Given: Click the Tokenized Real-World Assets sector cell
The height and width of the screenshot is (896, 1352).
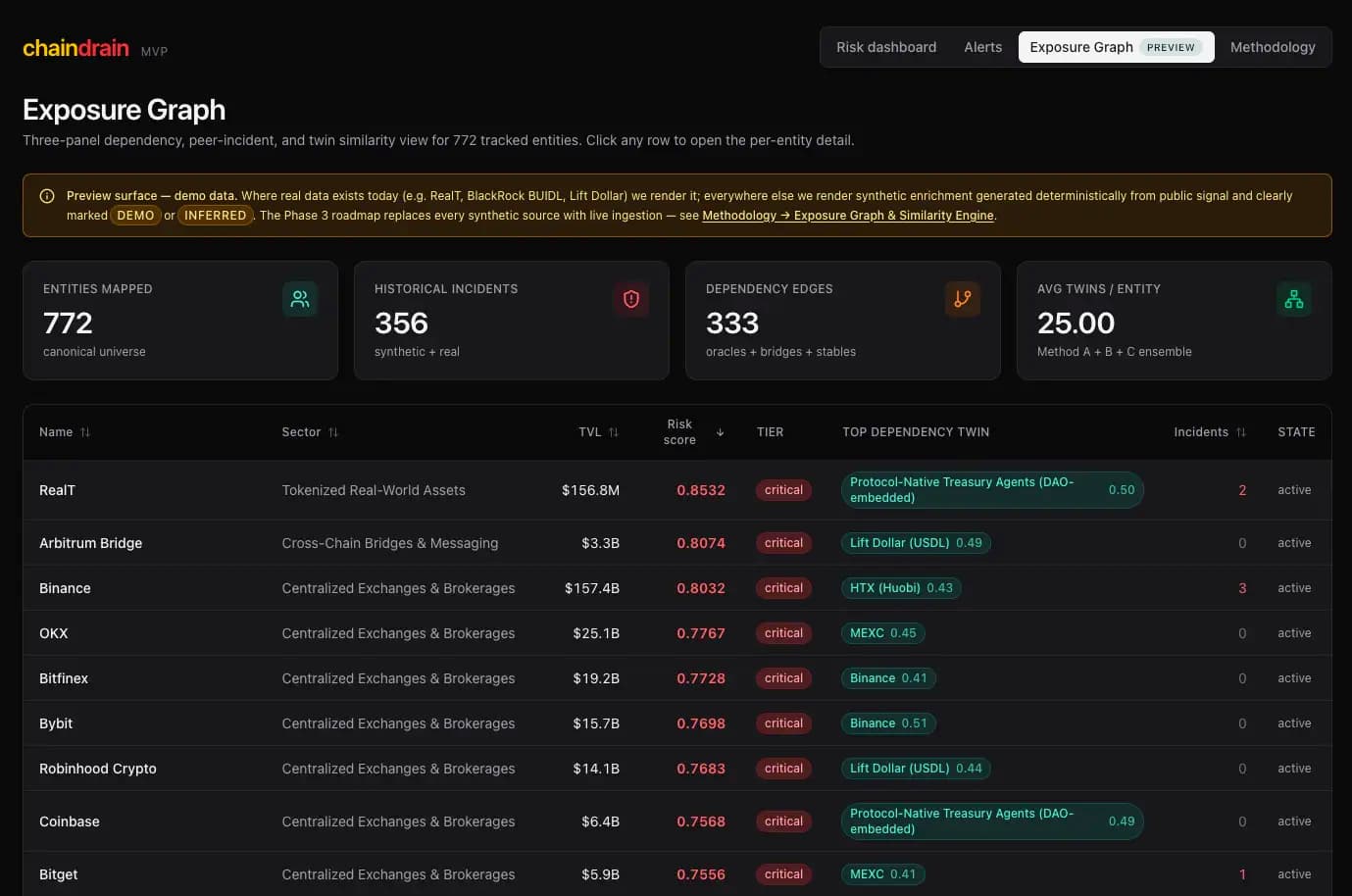Looking at the screenshot, I should pos(374,490).
